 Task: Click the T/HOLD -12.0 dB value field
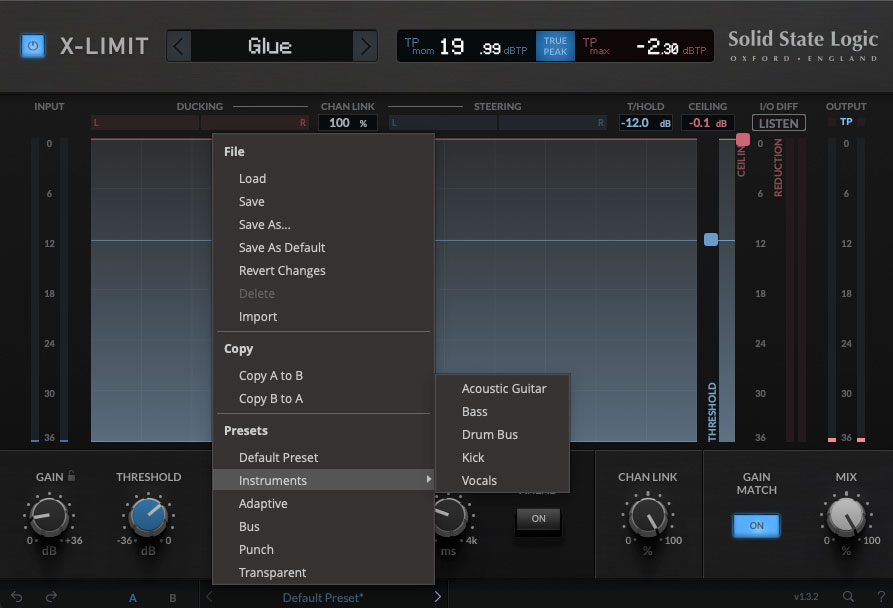point(646,123)
